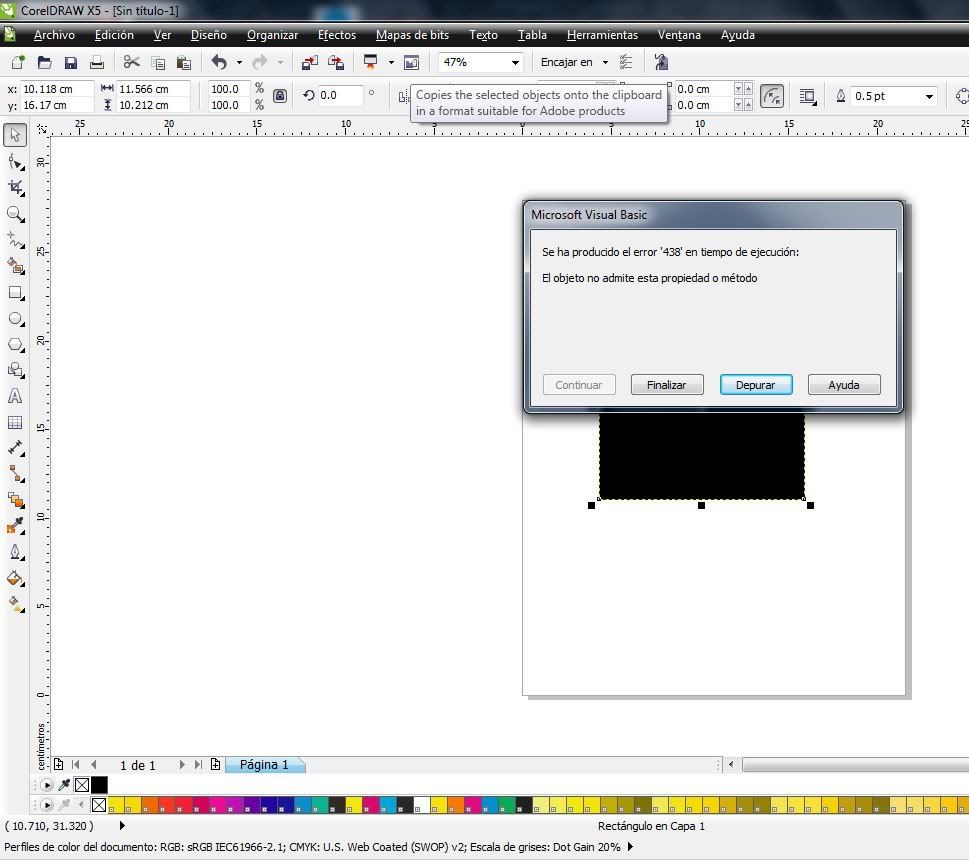This screenshot has width=969, height=860.
Task: Expand the undo history arrow
Action: tap(239, 62)
